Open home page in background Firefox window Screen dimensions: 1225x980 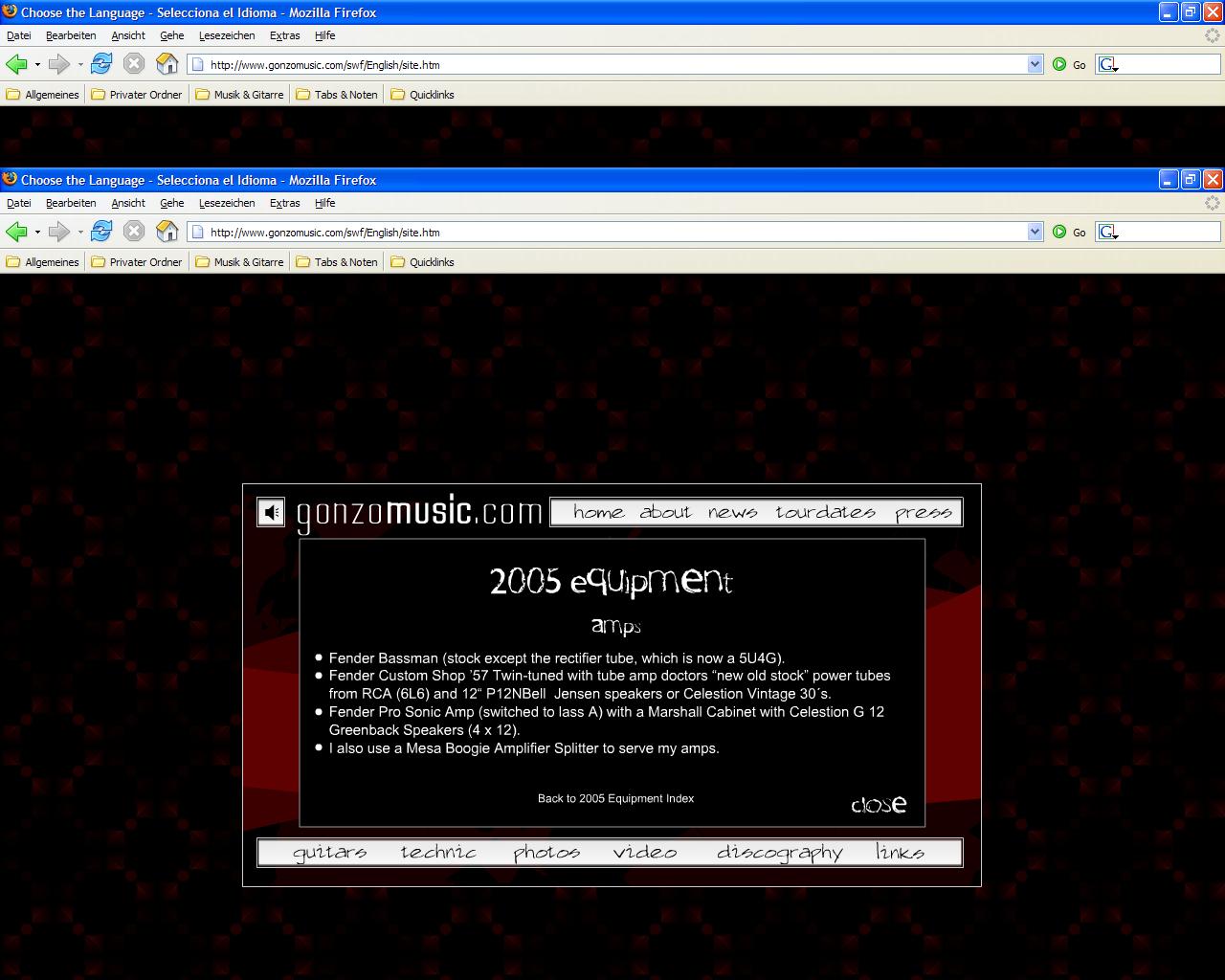167,64
